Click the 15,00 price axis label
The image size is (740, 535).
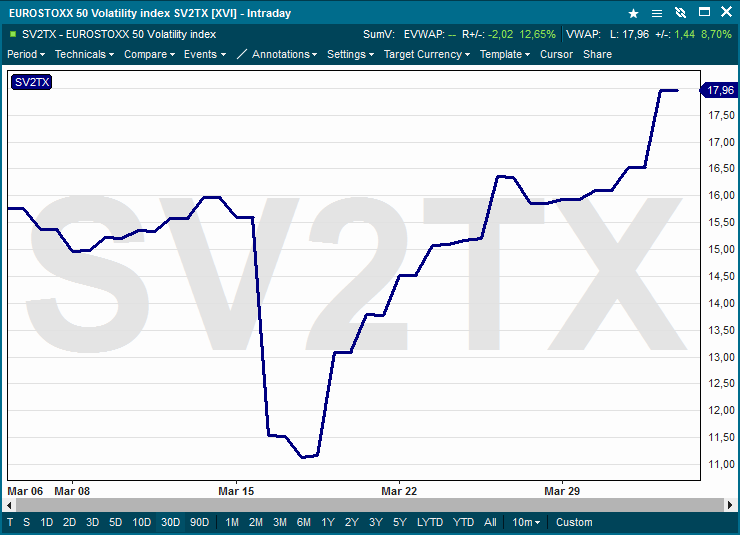722,250
